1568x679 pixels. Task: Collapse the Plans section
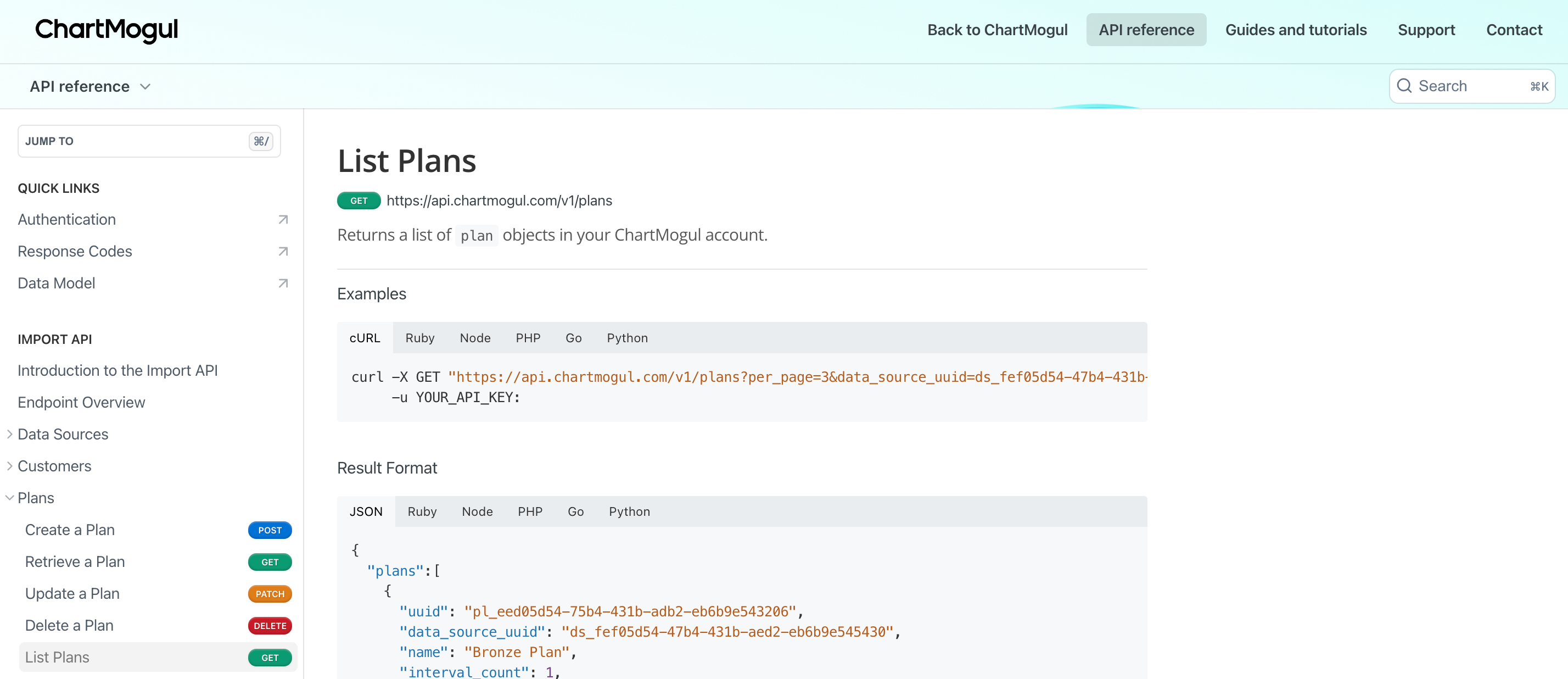click(x=10, y=498)
